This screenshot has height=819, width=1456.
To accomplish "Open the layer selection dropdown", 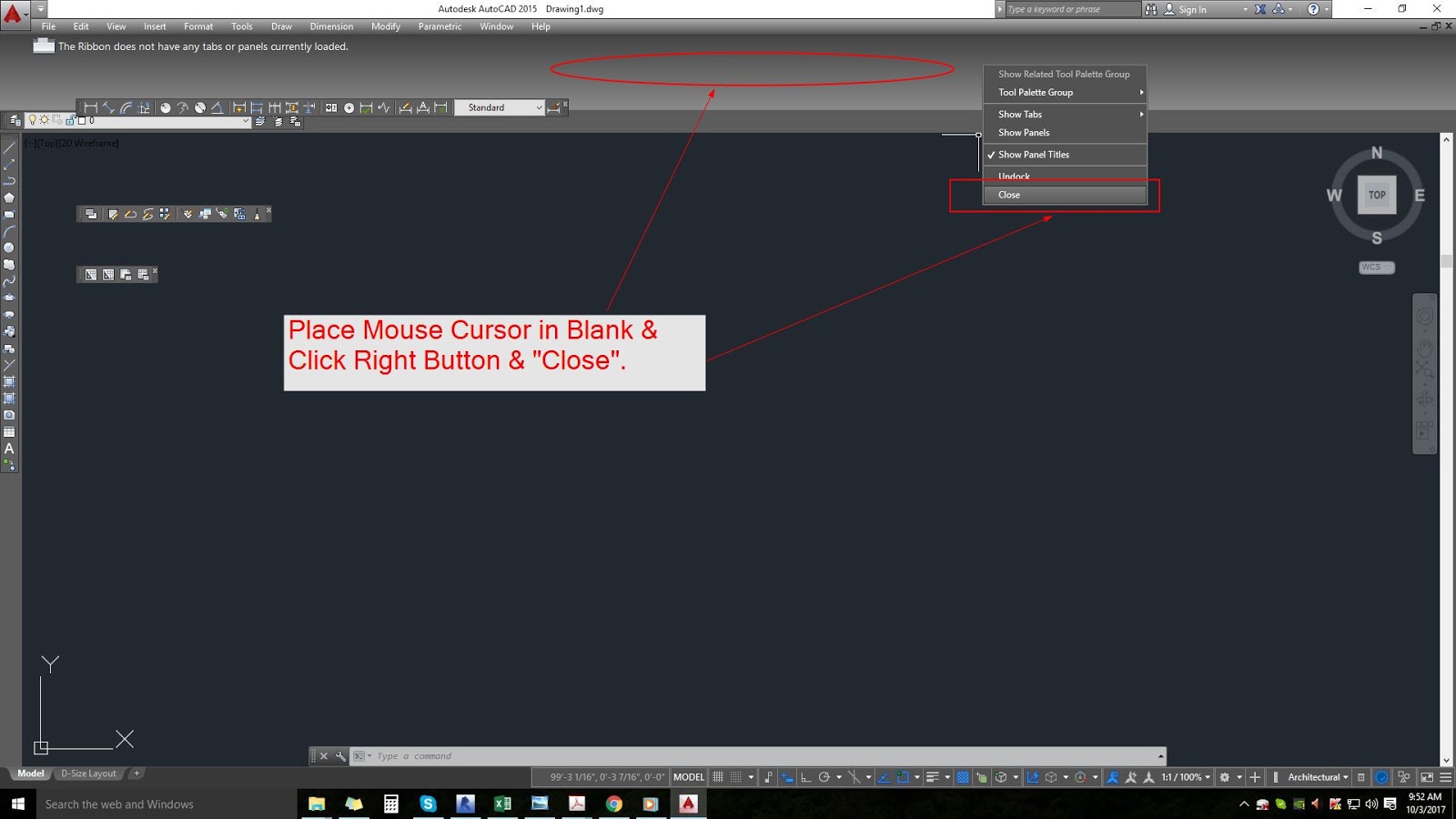I will [x=244, y=120].
